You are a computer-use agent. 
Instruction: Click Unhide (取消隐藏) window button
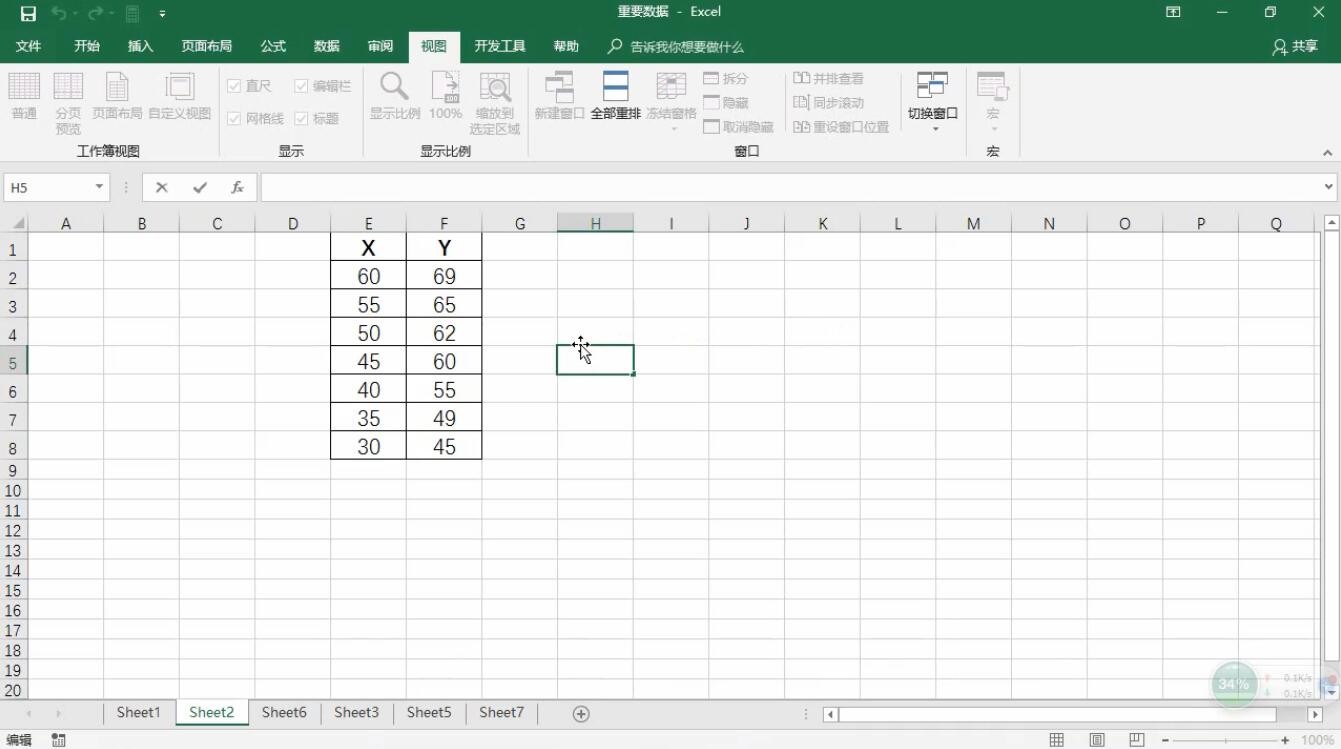[x=738, y=127]
